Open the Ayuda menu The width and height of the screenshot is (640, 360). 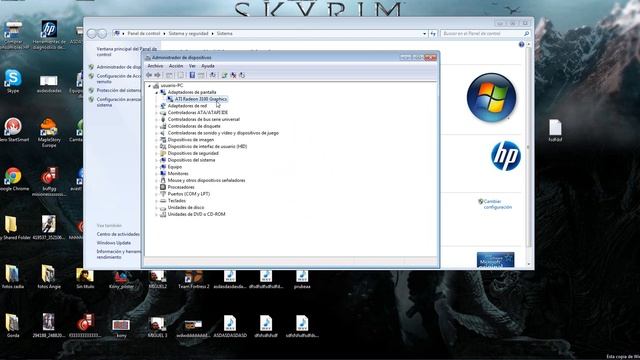208,66
